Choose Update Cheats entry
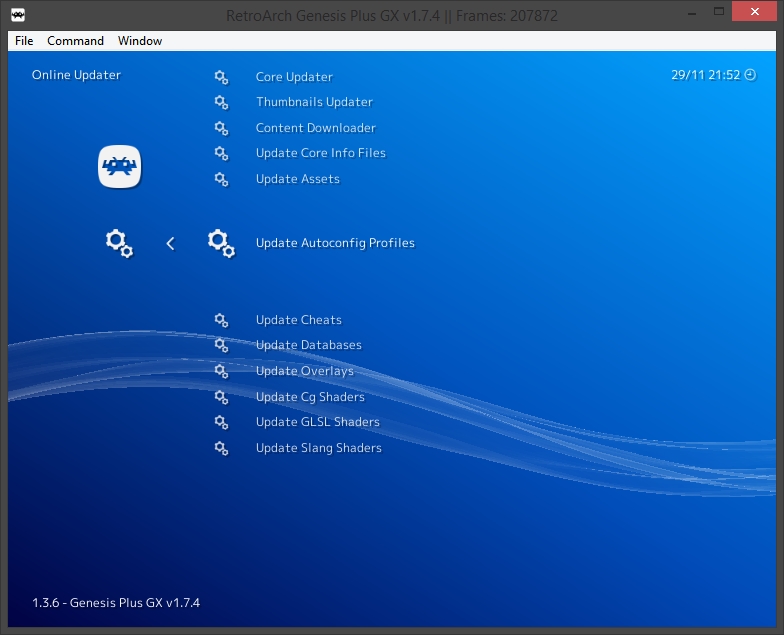This screenshot has height=635, width=784. point(298,320)
